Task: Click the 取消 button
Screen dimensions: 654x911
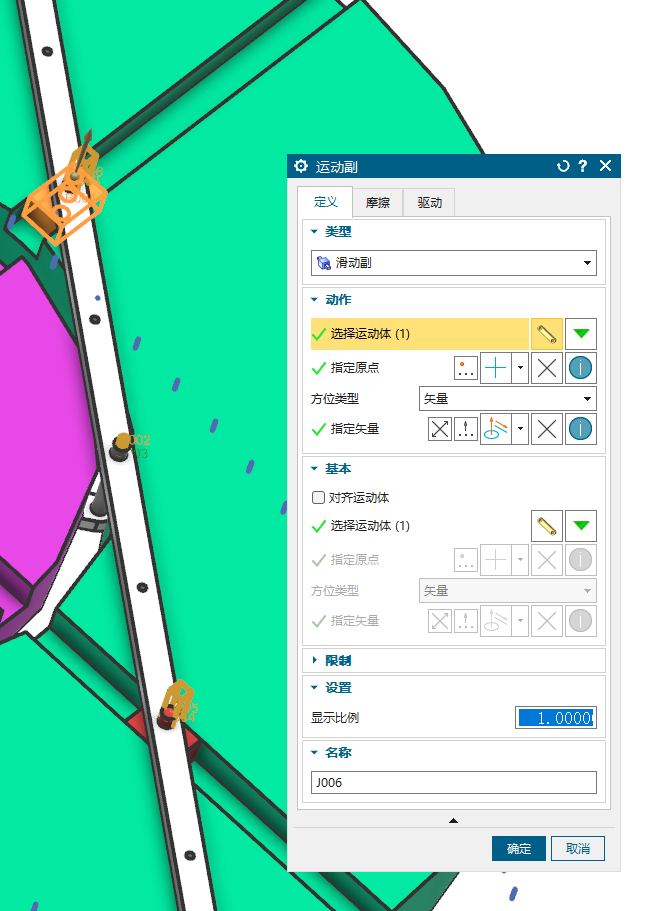Action: 578,849
